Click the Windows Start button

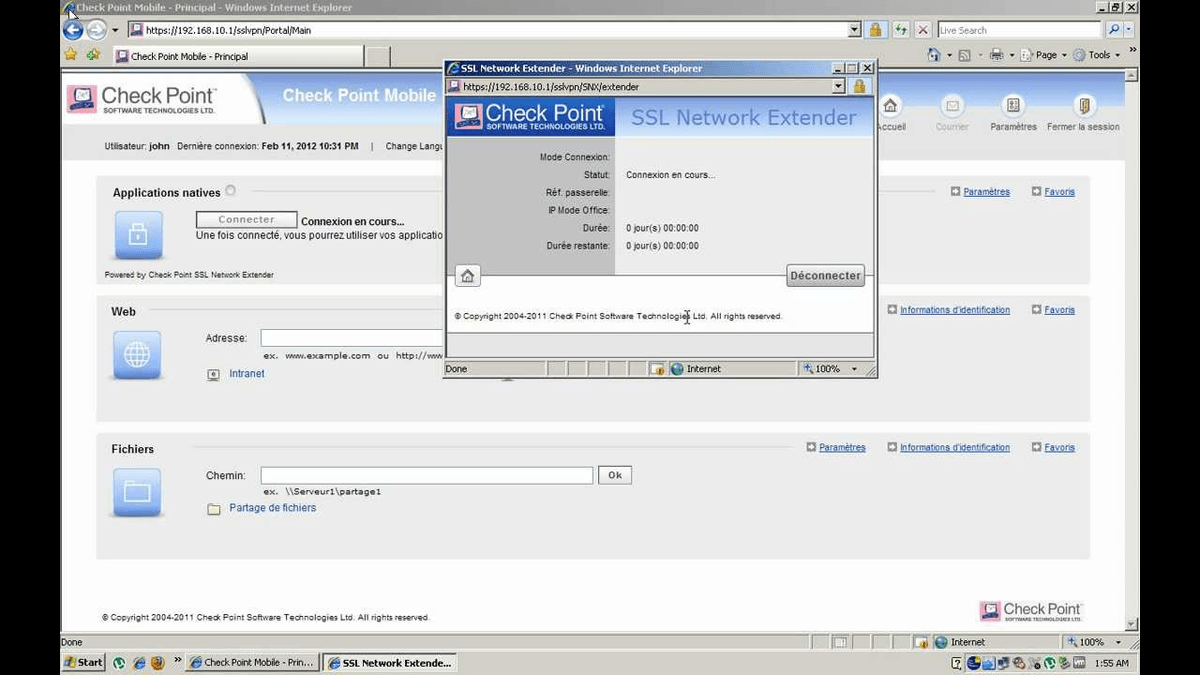point(84,662)
